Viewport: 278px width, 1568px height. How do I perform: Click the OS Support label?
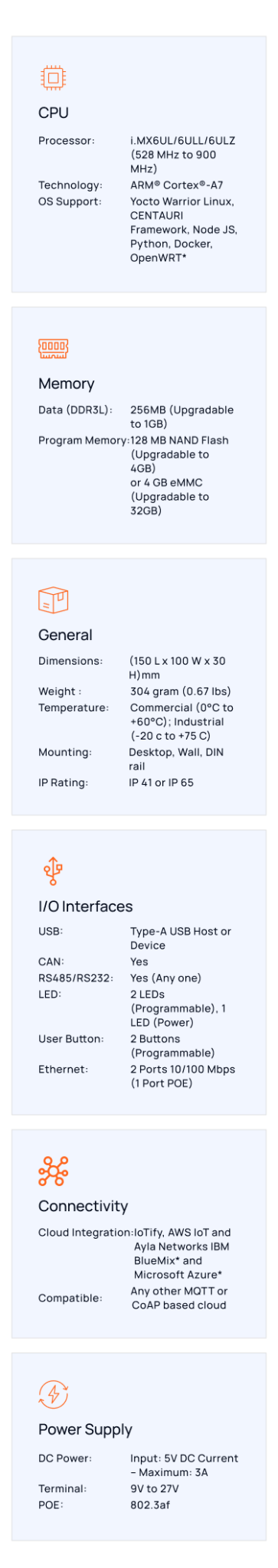[x=70, y=201]
